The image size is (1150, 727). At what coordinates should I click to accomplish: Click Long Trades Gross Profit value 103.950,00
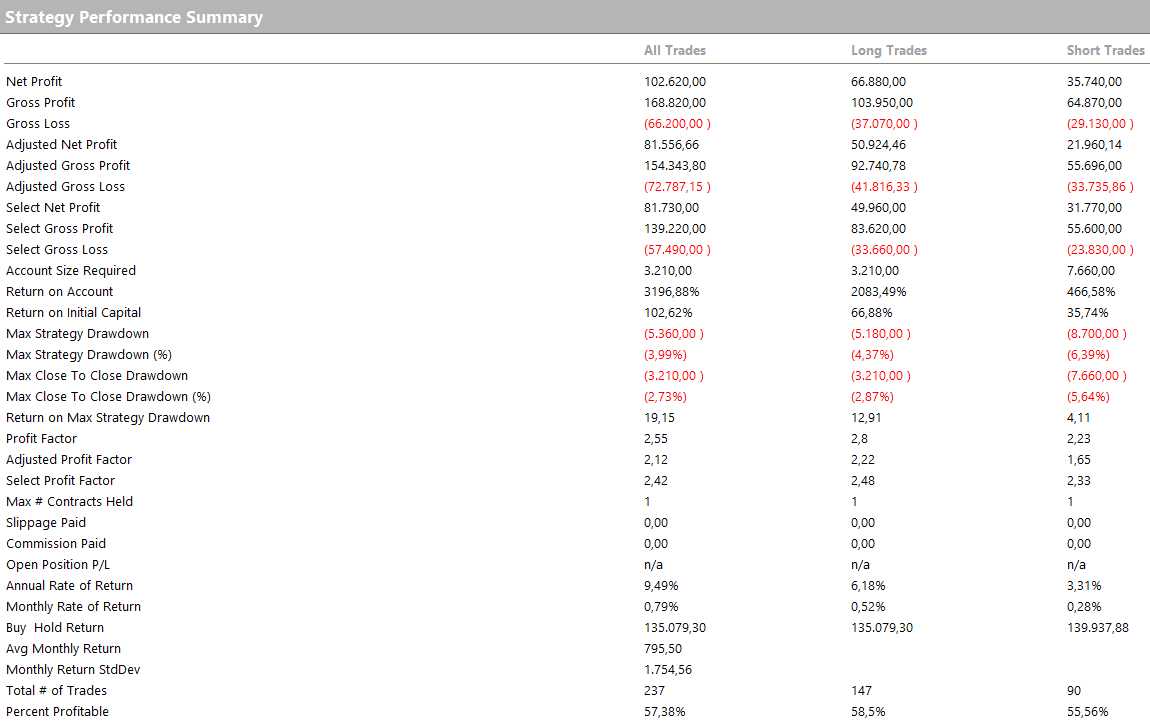(881, 103)
